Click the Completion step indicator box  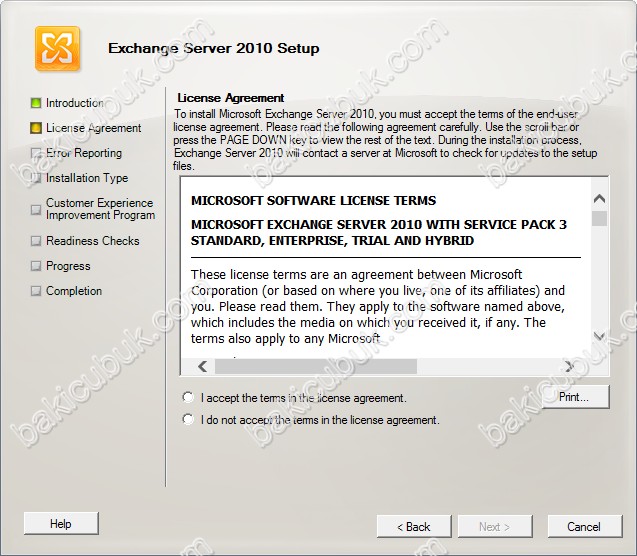[x=36, y=291]
